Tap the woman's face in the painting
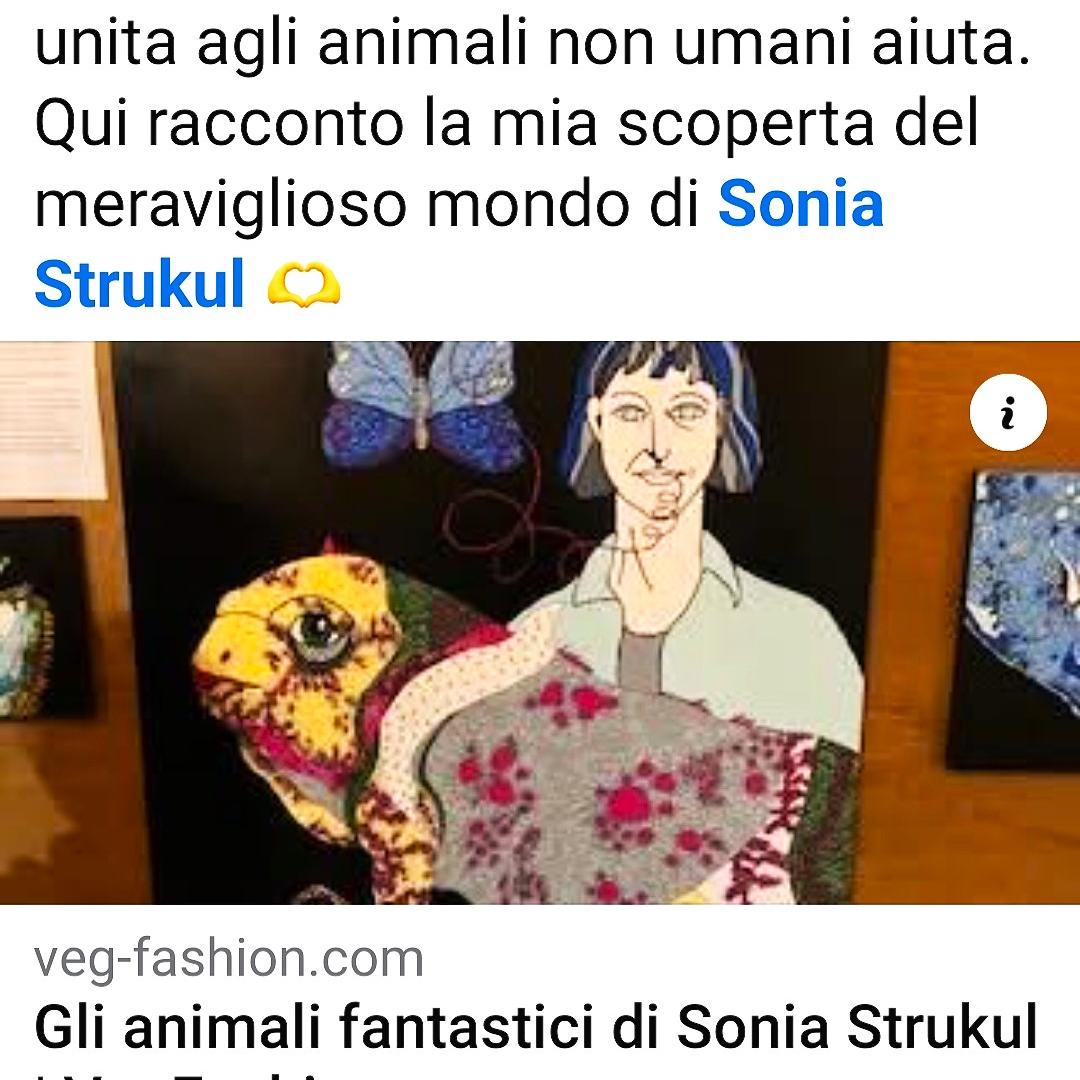The height and width of the screenshot is (1080, 1080). click(x=655, y=441)
